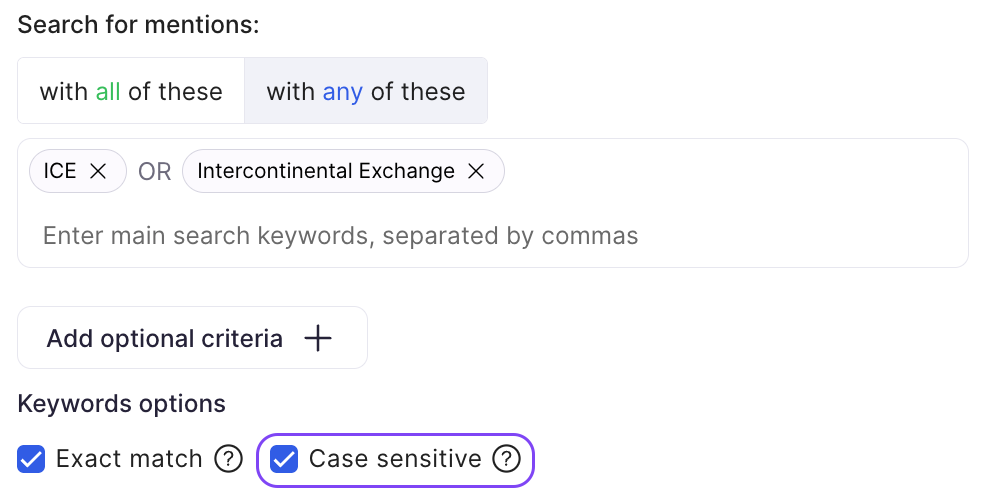Click the Case sensitive label text
Image resolution: width=984 pixels, height=495 pixels.
[395, 459]
